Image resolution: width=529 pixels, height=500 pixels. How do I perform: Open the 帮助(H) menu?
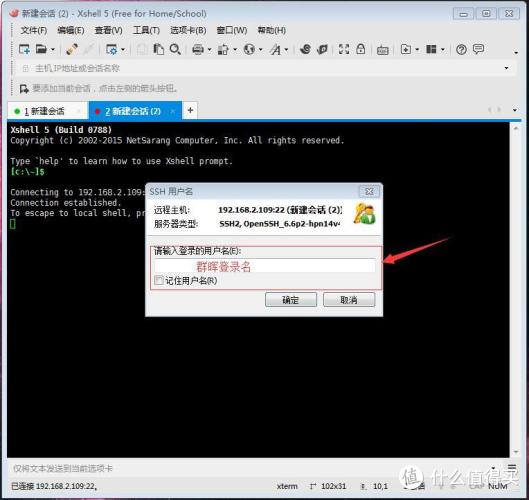point(272,30)
